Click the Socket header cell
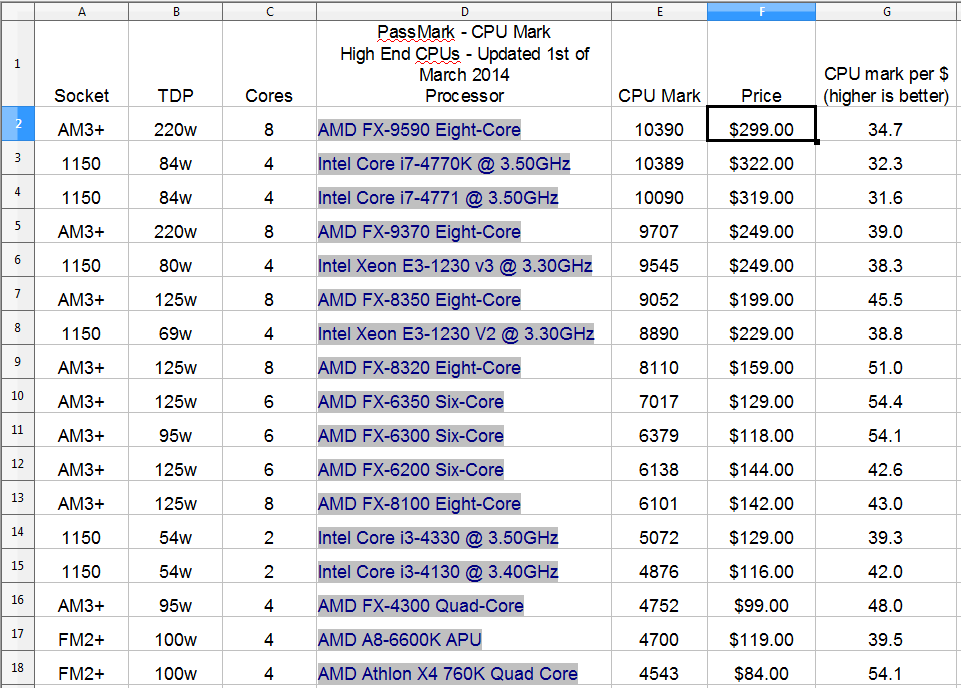Image resolution: width=961 pixels, height=688 pixels. tap(82, 64)
